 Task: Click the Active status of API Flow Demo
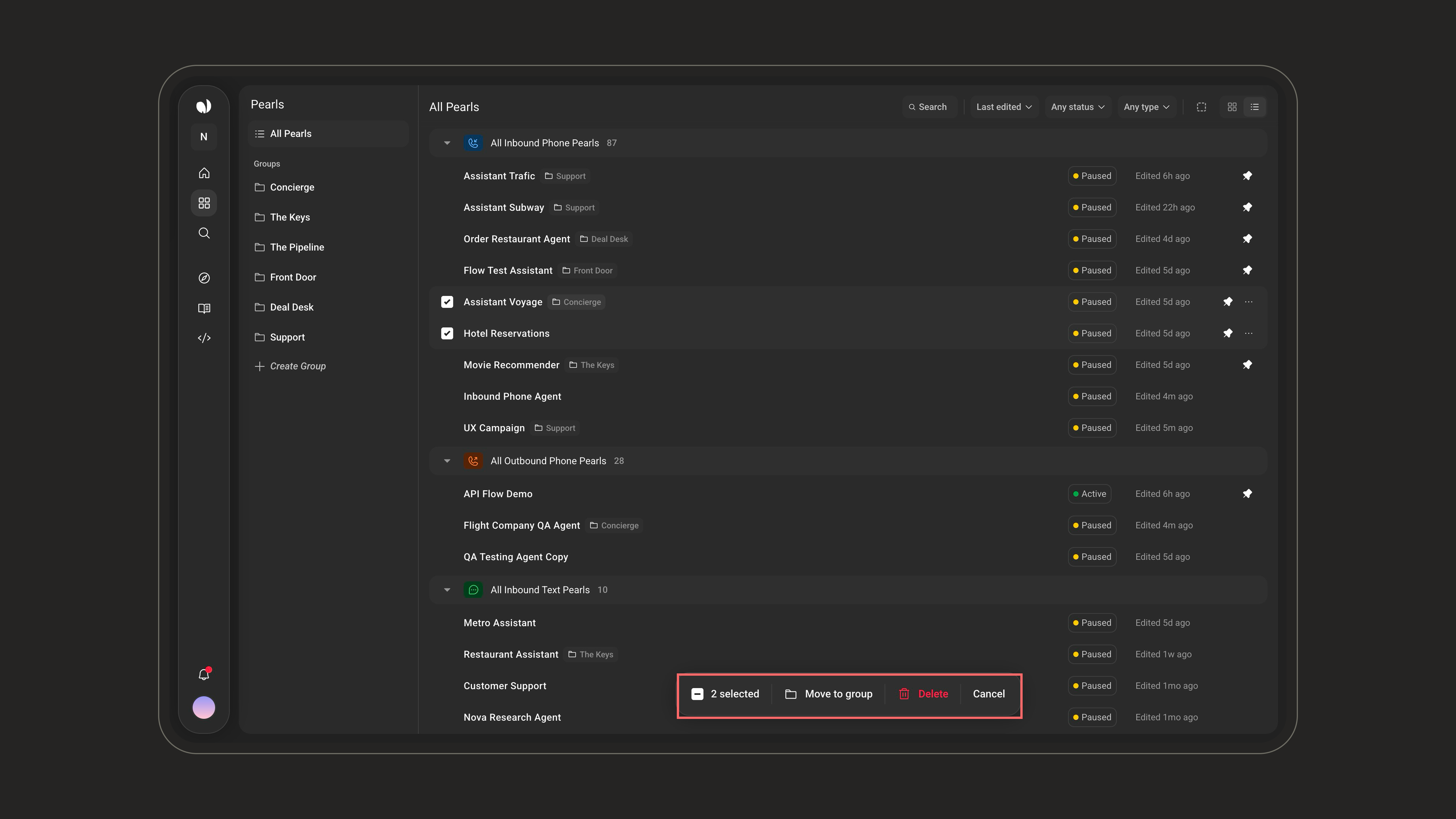pos(1090,494)
